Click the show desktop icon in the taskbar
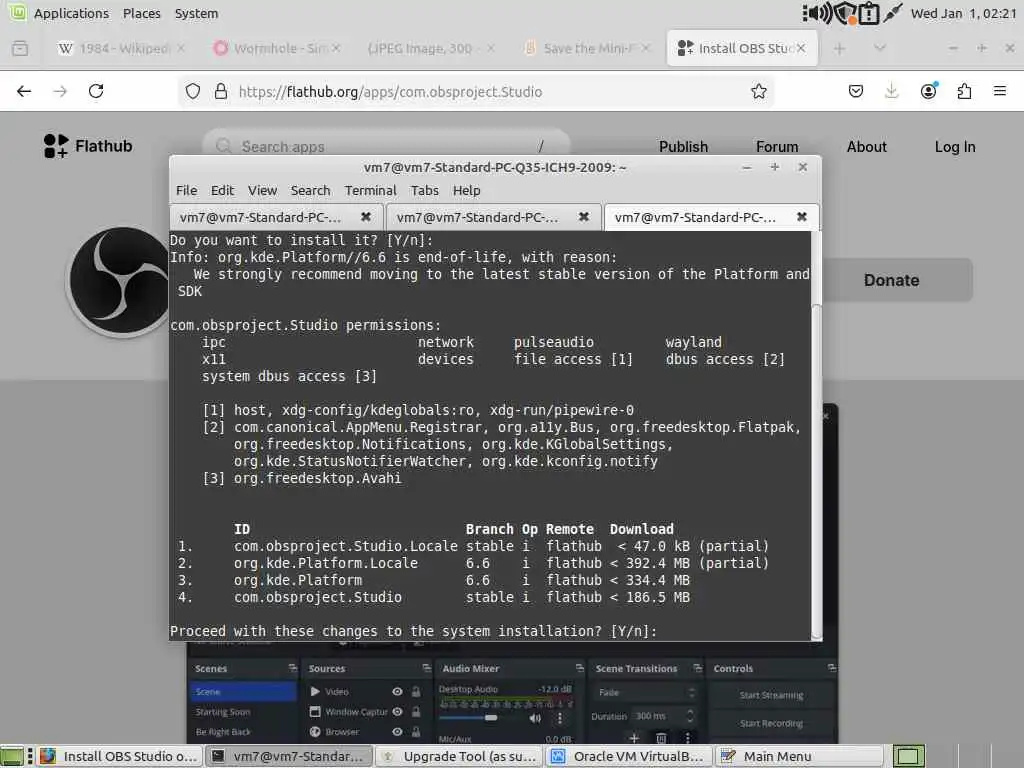Screen dimensions: 1024x768 (12, 757)
